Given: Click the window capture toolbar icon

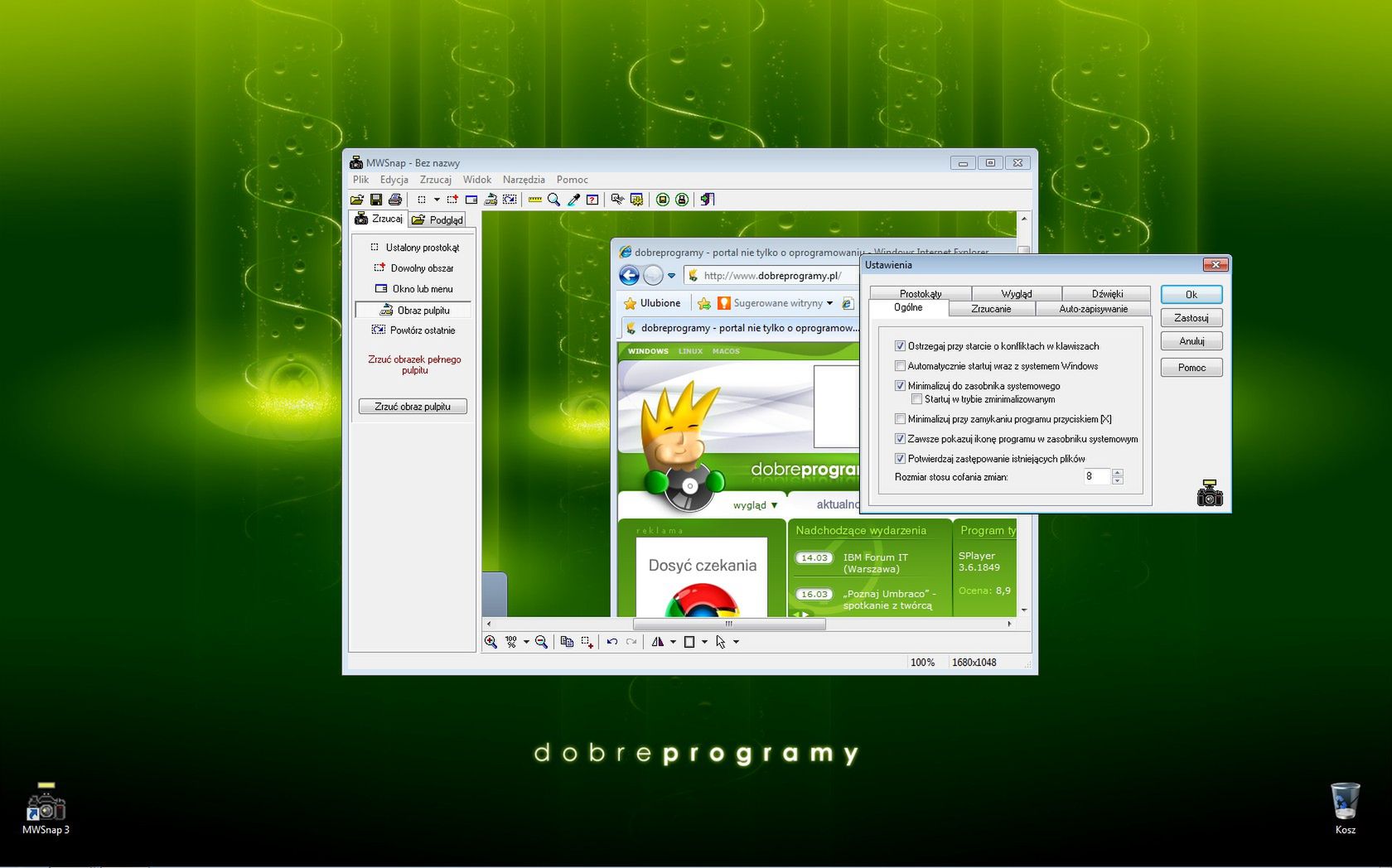Looking at the screenshot, I should tap(471, 200).
